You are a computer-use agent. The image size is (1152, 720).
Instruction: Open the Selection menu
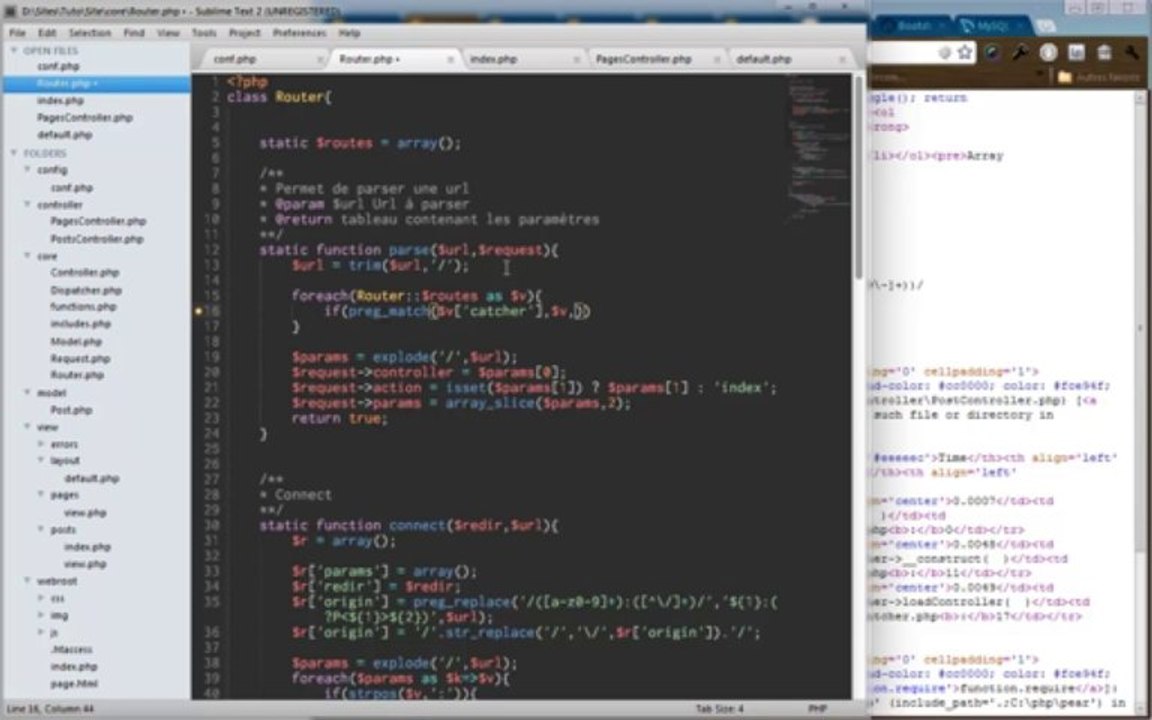click(x=90, y=33)
